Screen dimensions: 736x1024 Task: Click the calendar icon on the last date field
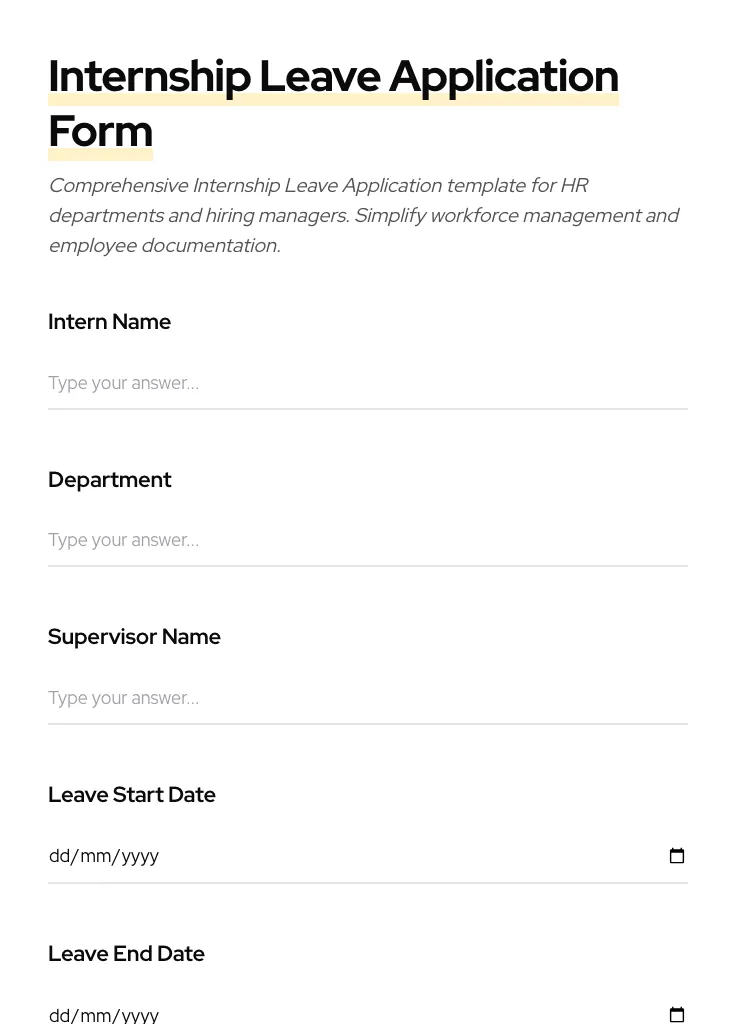pyautogui.click(x=677, y=1013)
